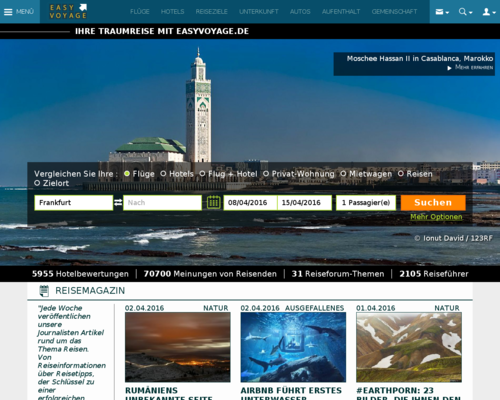The height and width of the screenshot is (400, 500).
Task: Open the Passagier(e) dropdown
Action: tap(366, 203)
